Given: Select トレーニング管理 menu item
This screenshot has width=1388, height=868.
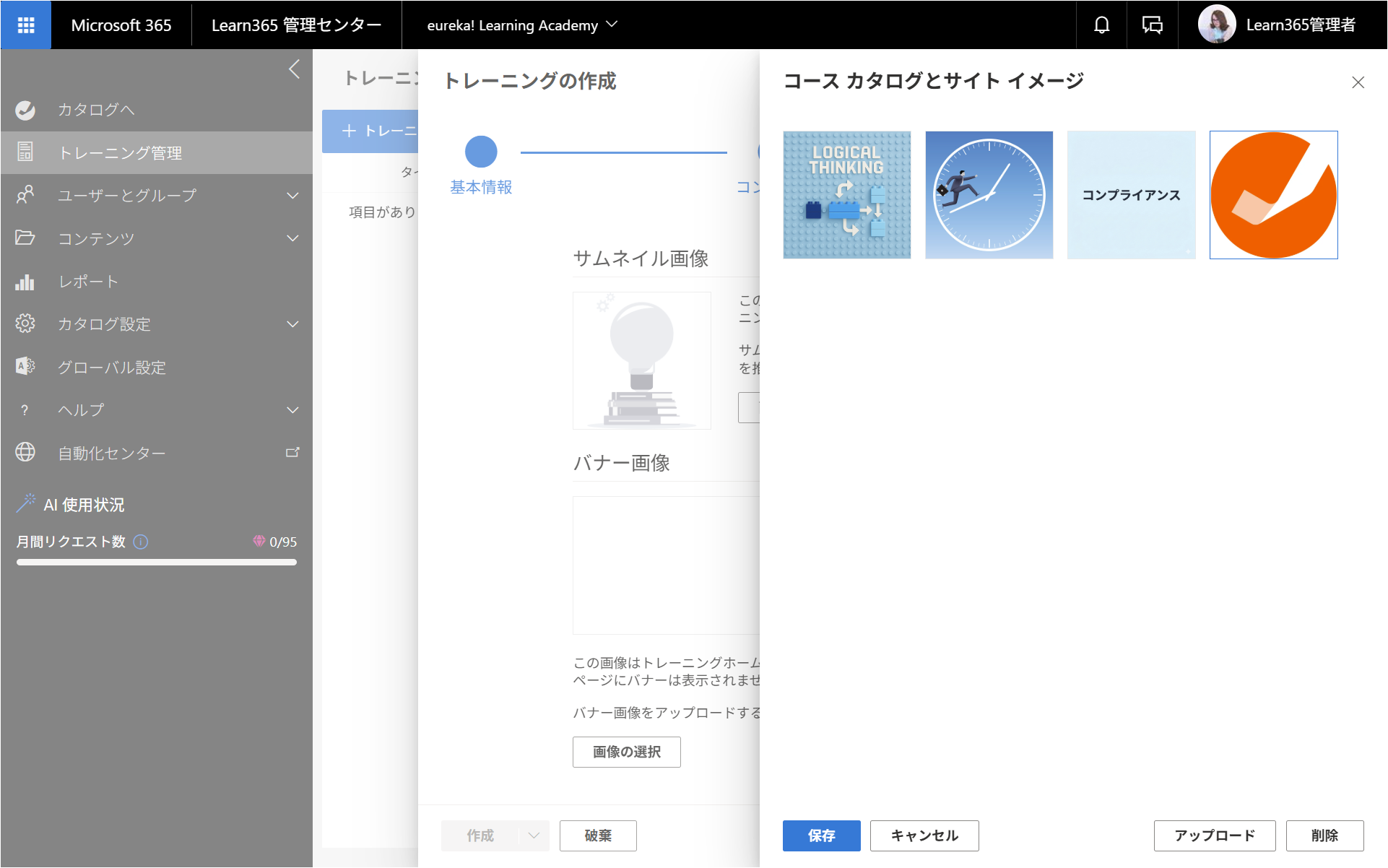Looking at the screenshot, I should pyautogui.click(x=157, y=152).
